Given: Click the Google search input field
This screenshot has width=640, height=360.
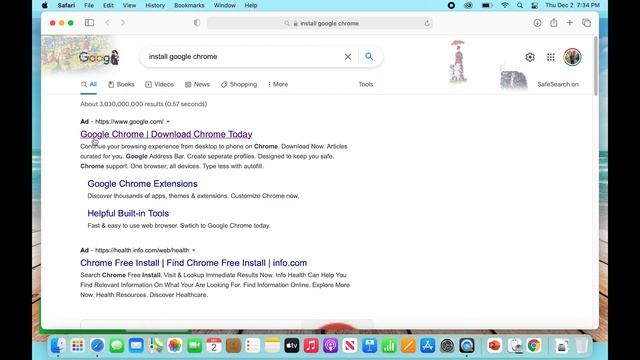Looking at the screenshot, I should tap(243, 57).
